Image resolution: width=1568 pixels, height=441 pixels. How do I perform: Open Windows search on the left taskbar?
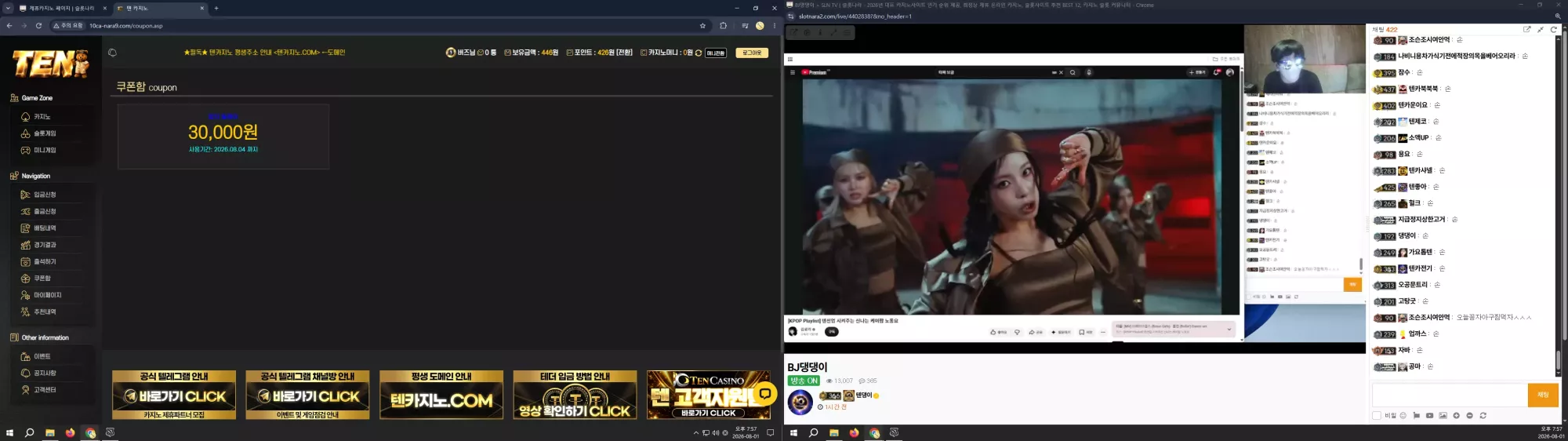tap(29, 432)
